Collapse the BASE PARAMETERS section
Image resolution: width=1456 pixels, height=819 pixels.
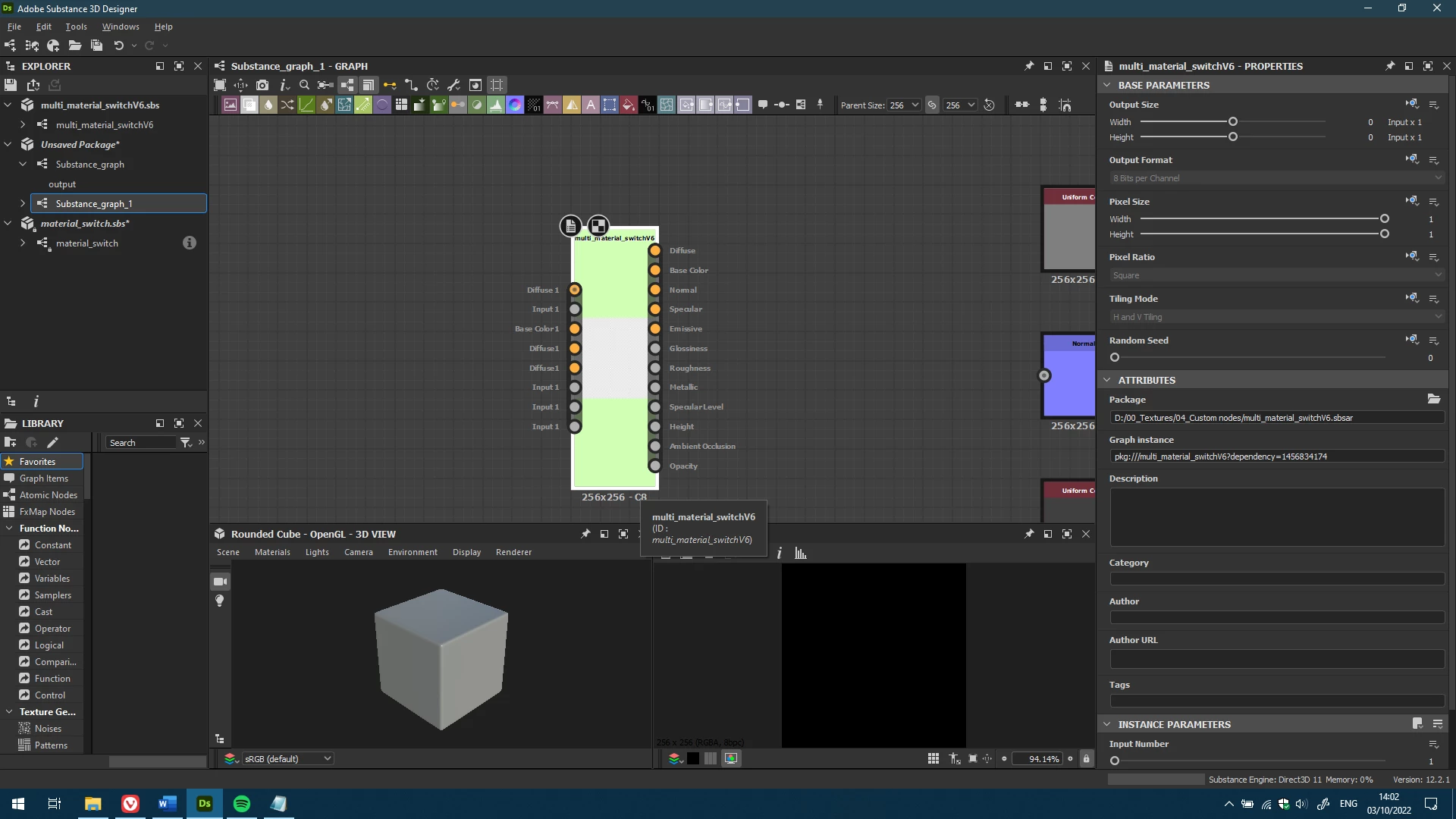(x=1107, y=85)
